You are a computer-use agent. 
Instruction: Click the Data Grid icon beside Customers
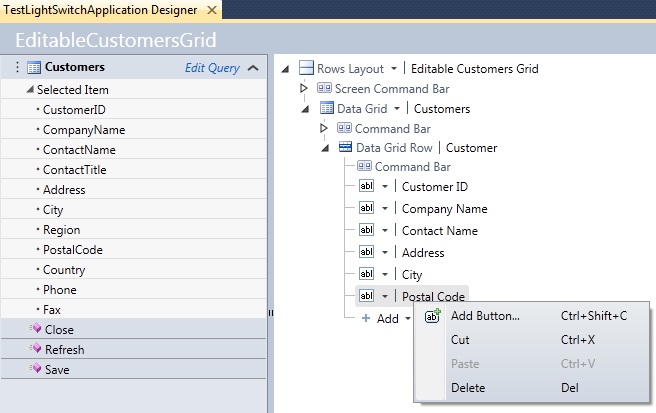326,108
